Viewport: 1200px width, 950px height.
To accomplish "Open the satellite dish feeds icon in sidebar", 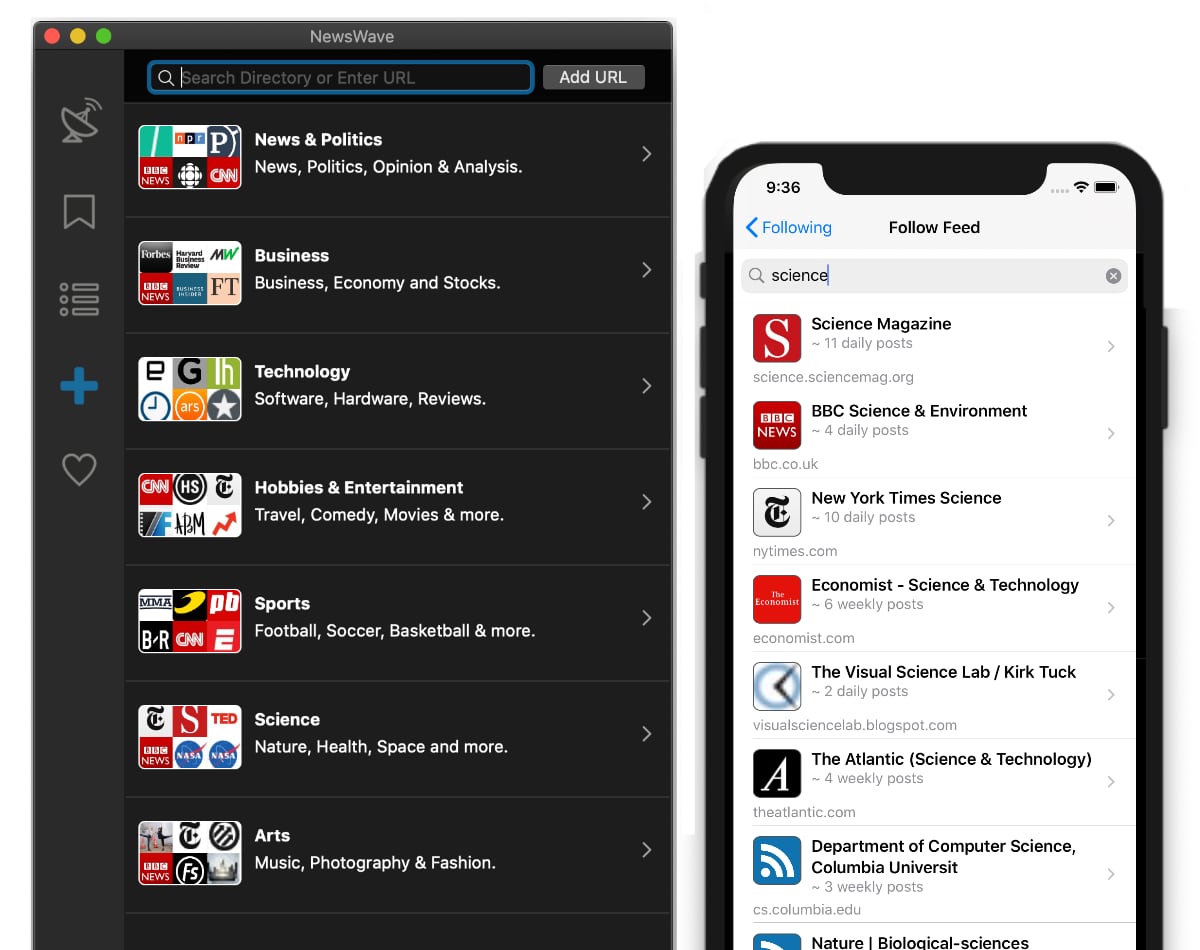I will click(80, 121).
